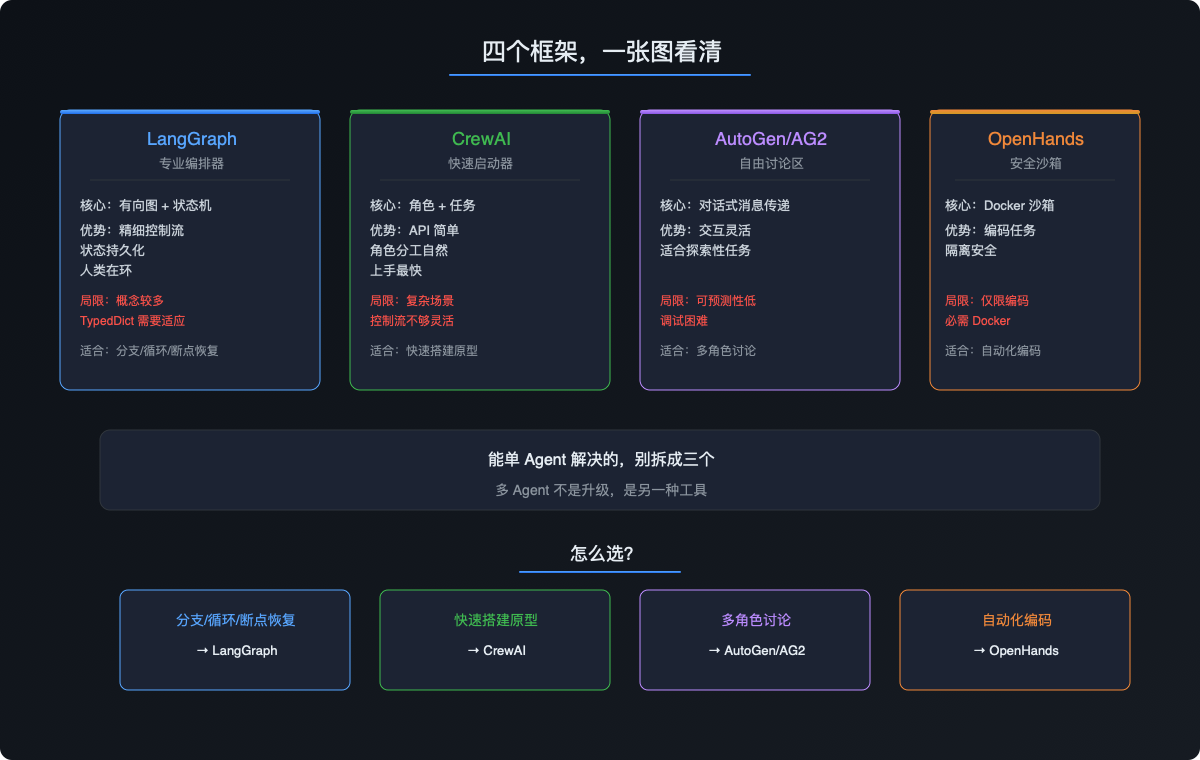Click the text 适合:快速搭建原型
The height and width of the screenshot is (760, 1200).
click(424, 351)
